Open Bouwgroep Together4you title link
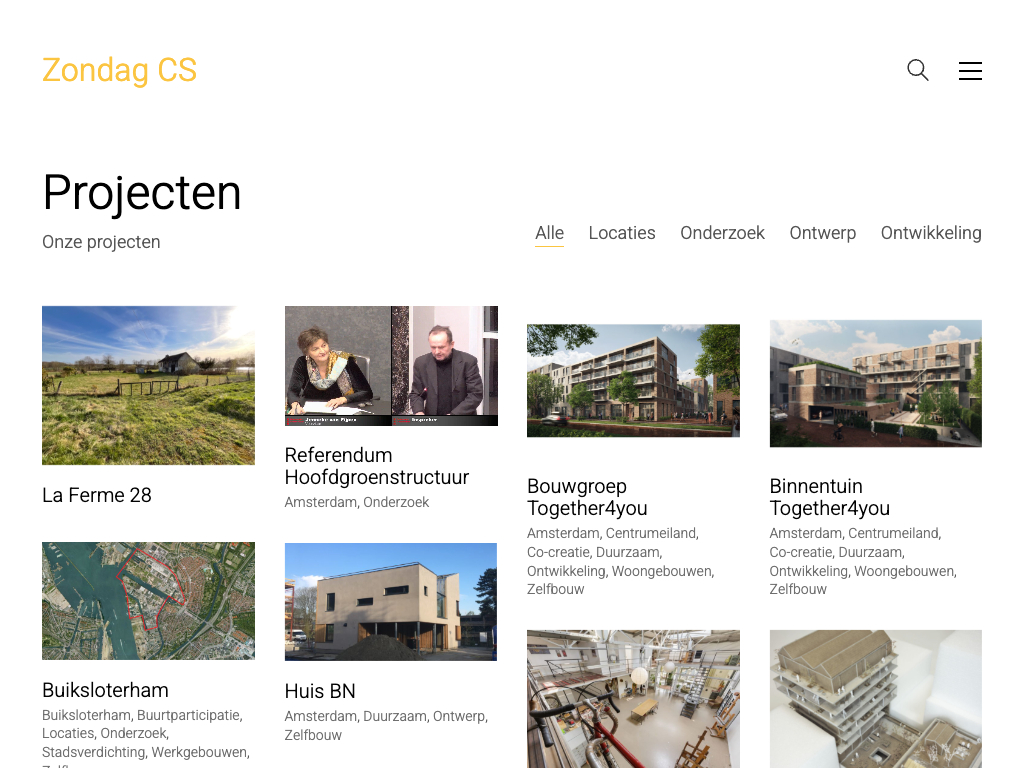 point(587,497)
